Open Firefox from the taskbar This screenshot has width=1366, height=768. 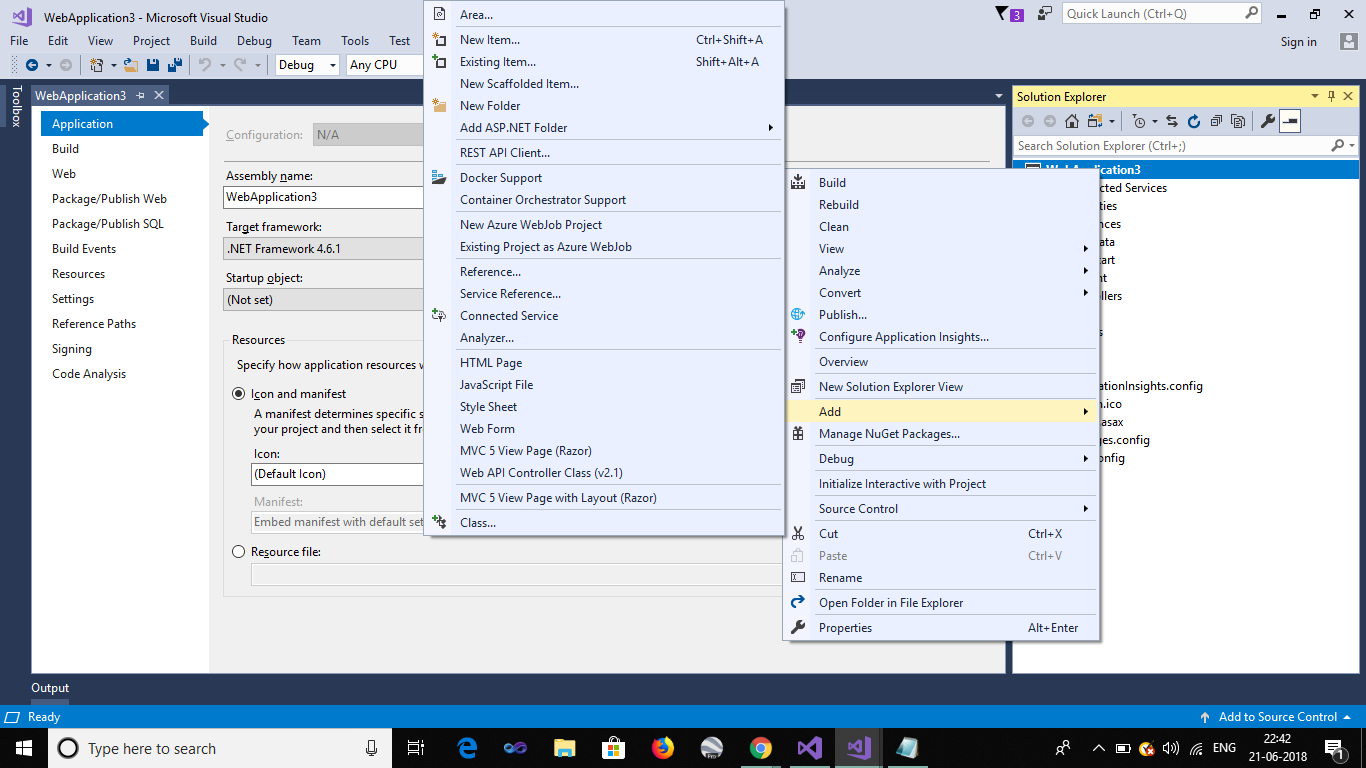tap(663, 748)
